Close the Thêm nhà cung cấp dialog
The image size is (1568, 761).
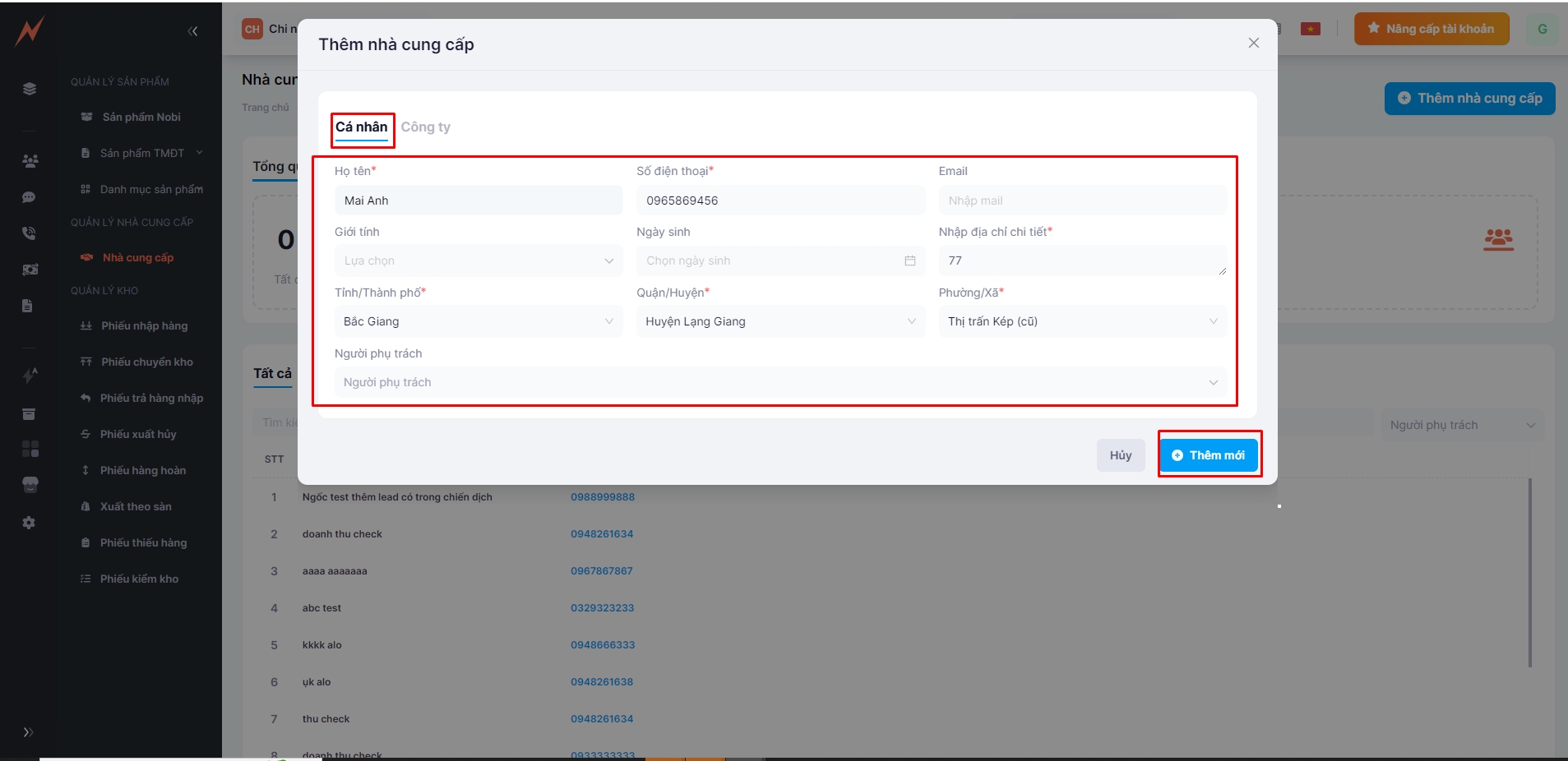coord(1253,43)
